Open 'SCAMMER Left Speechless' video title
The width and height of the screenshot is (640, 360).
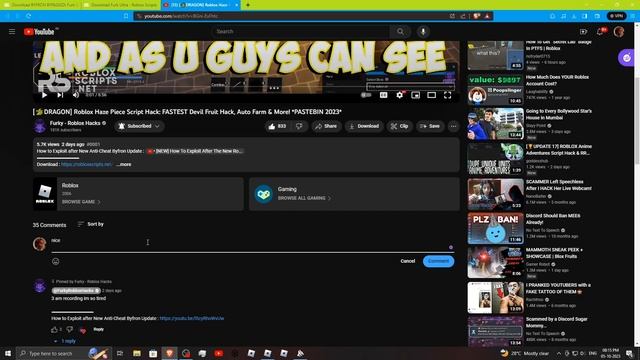[x=558, y=185]
